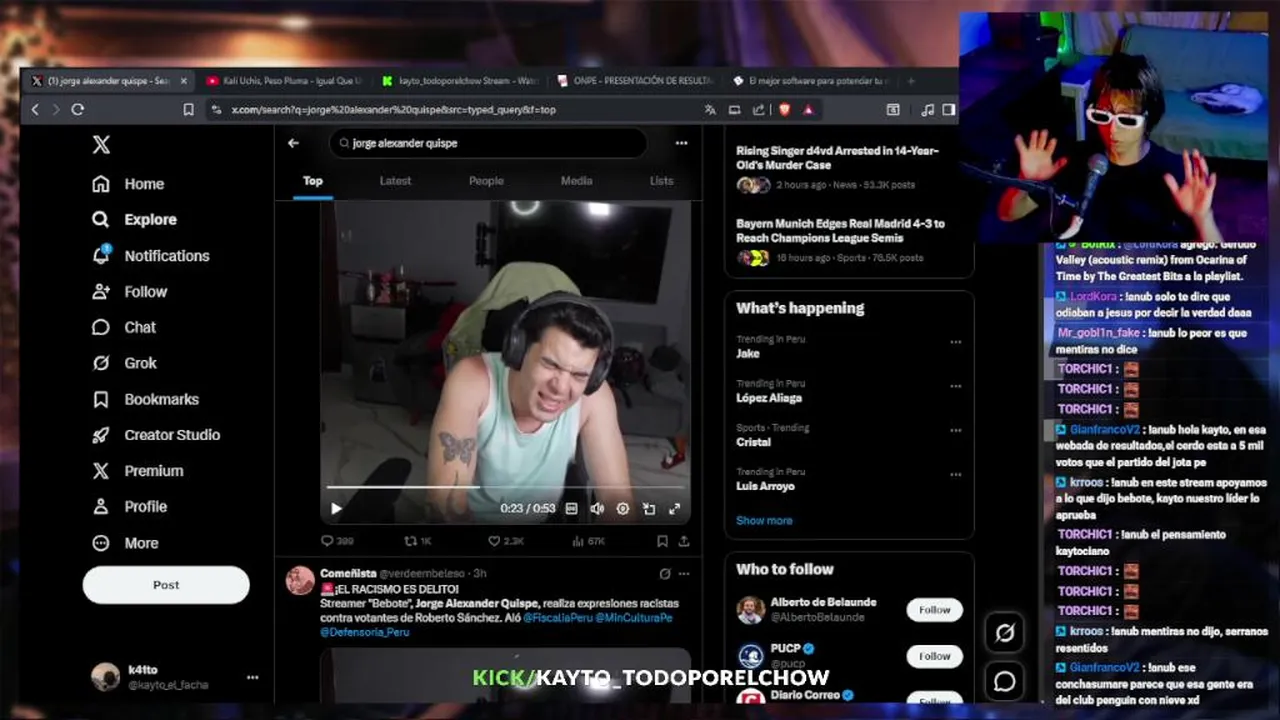The height and width of the screenshot is (720, 1280).
Task: Share the video tweet
Action: (684, 541)
